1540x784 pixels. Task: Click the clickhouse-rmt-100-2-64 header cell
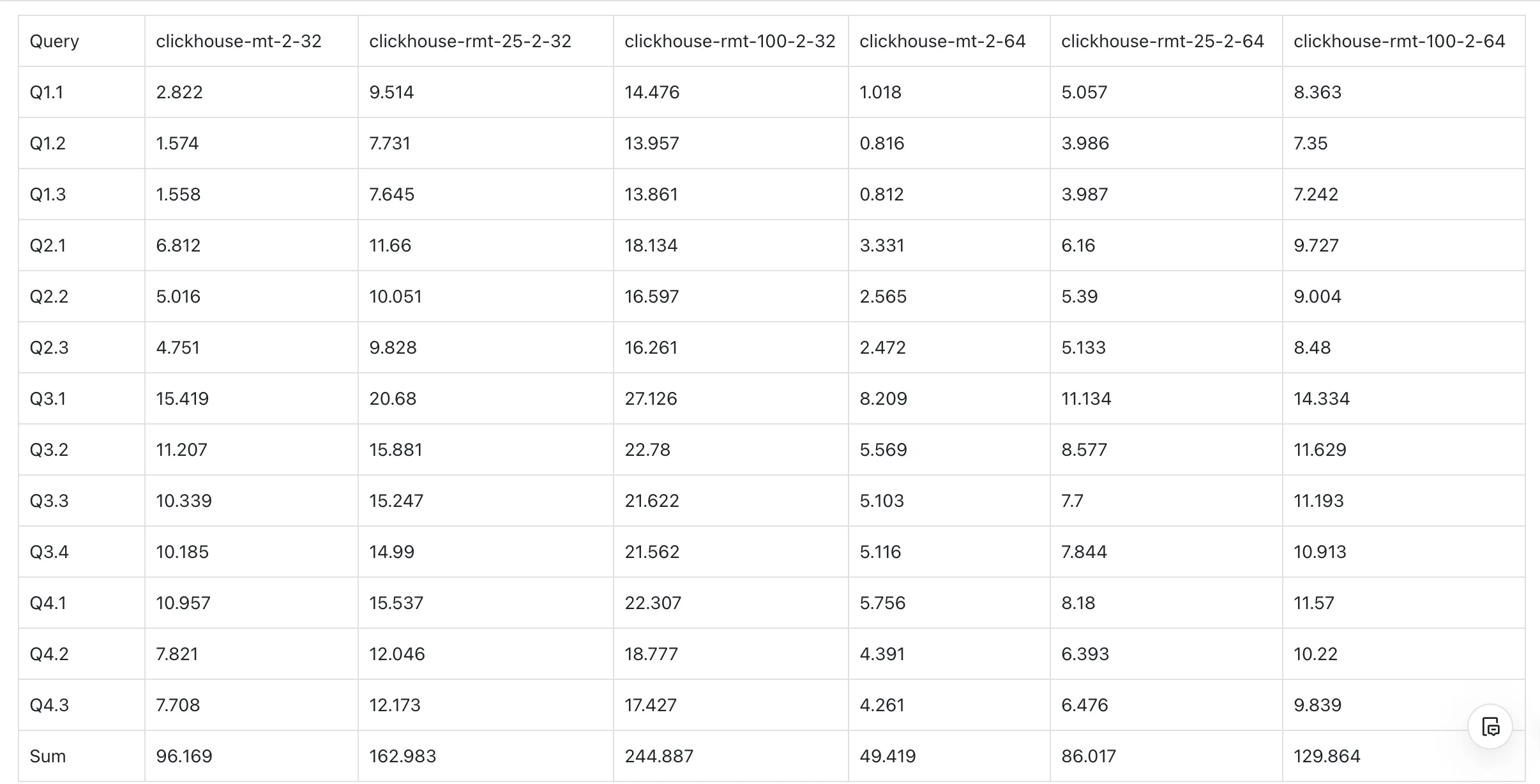click(x=1399, y=41)
